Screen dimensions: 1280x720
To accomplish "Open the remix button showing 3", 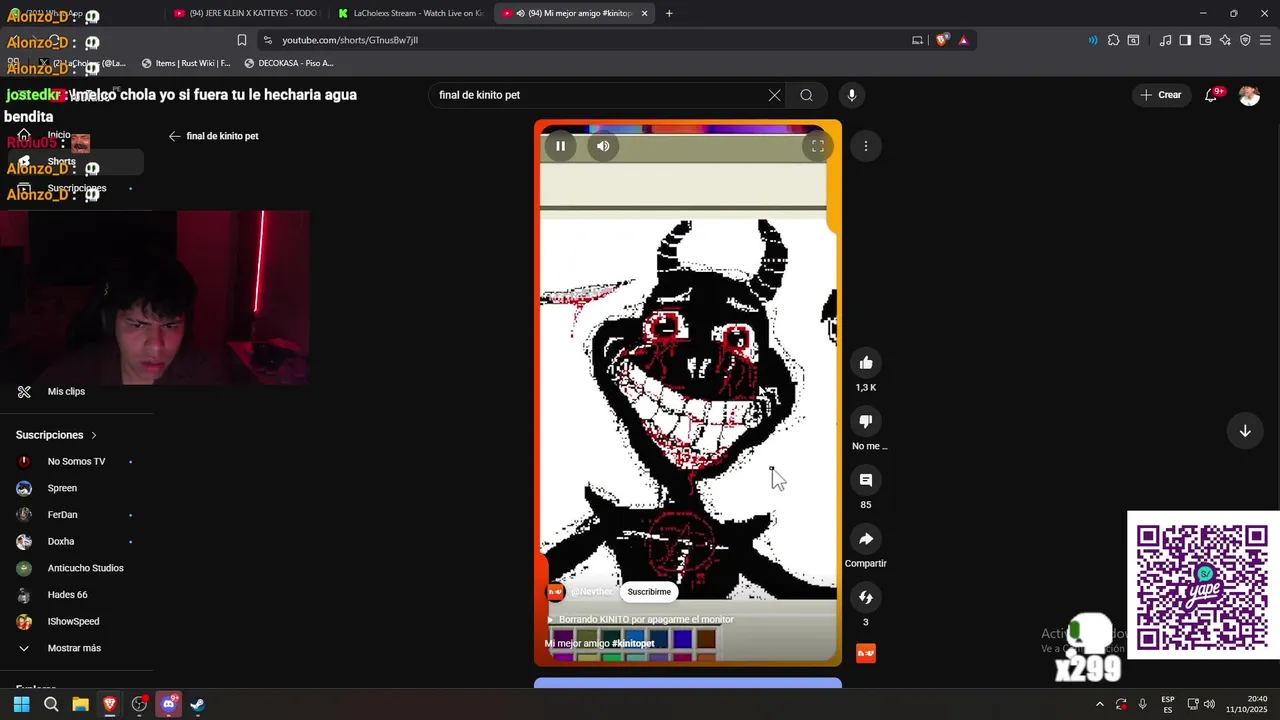I will point(866,597).
